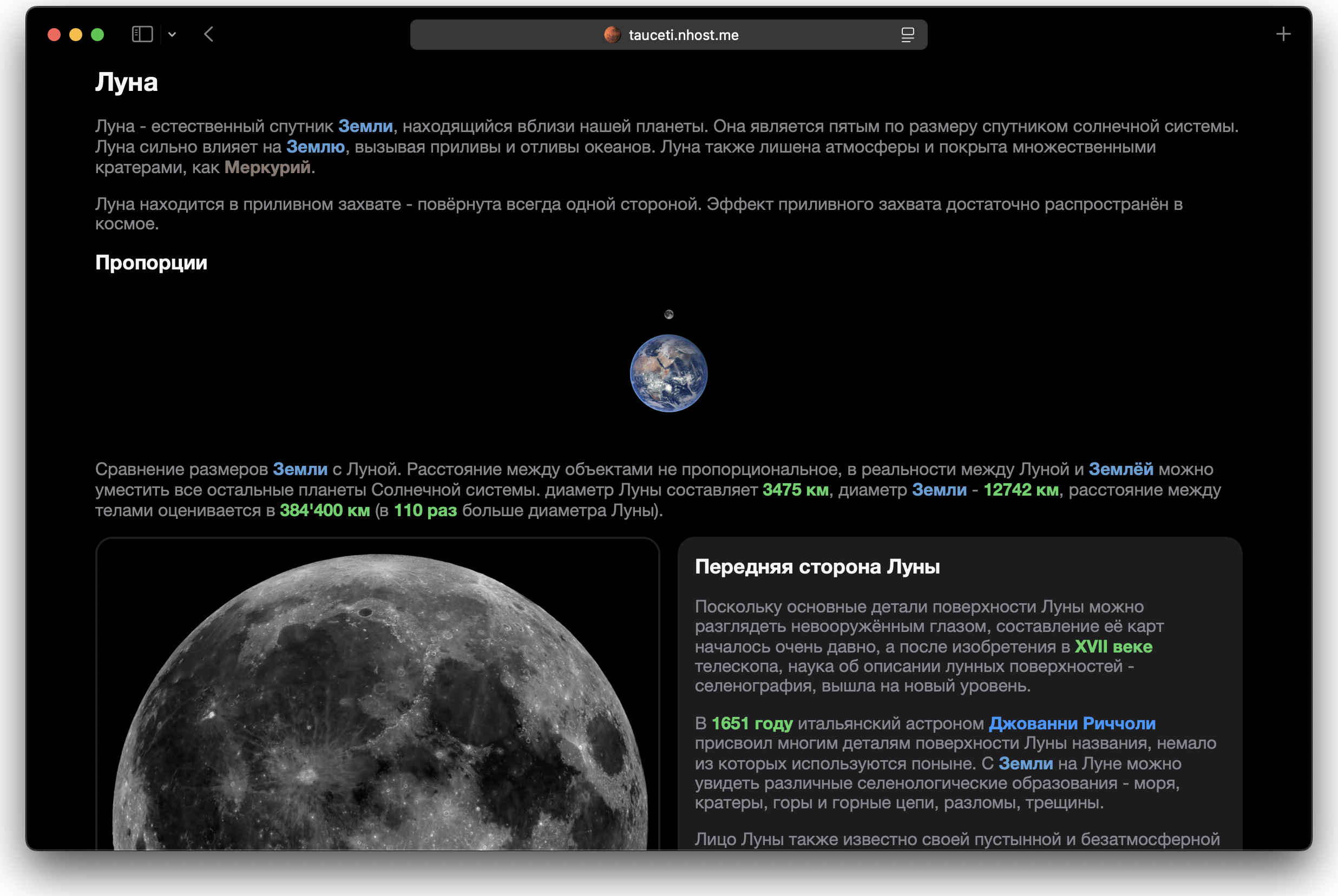The height and width of the screenshot is (896, 1338).
Task: Click the Пропорции section heading
Action: point(152,263)
